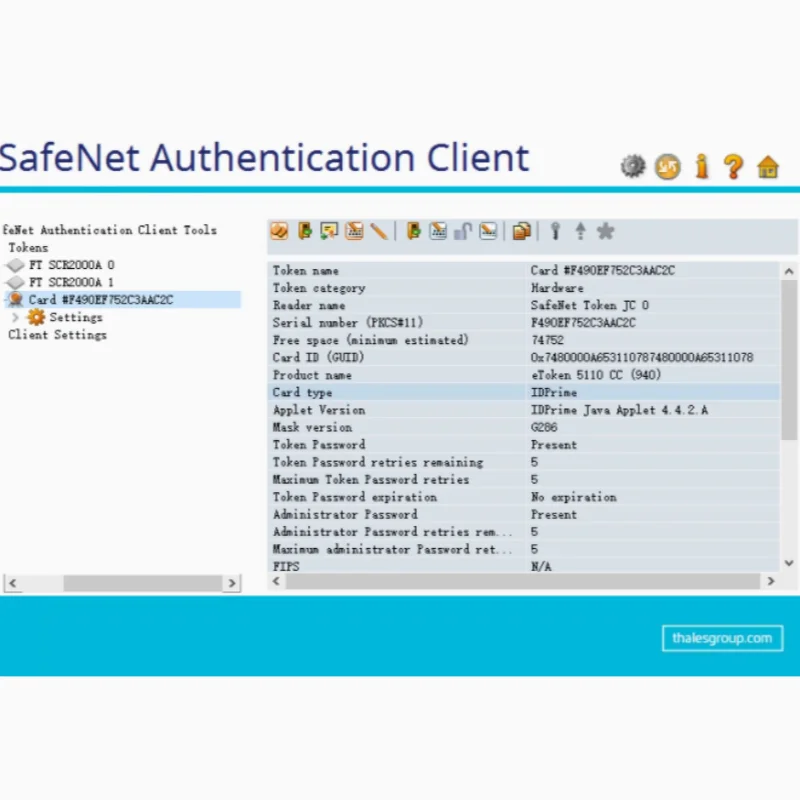Click the value eToken 5110 CC (940)
This screenshot has height=800, width=800.
595,375
